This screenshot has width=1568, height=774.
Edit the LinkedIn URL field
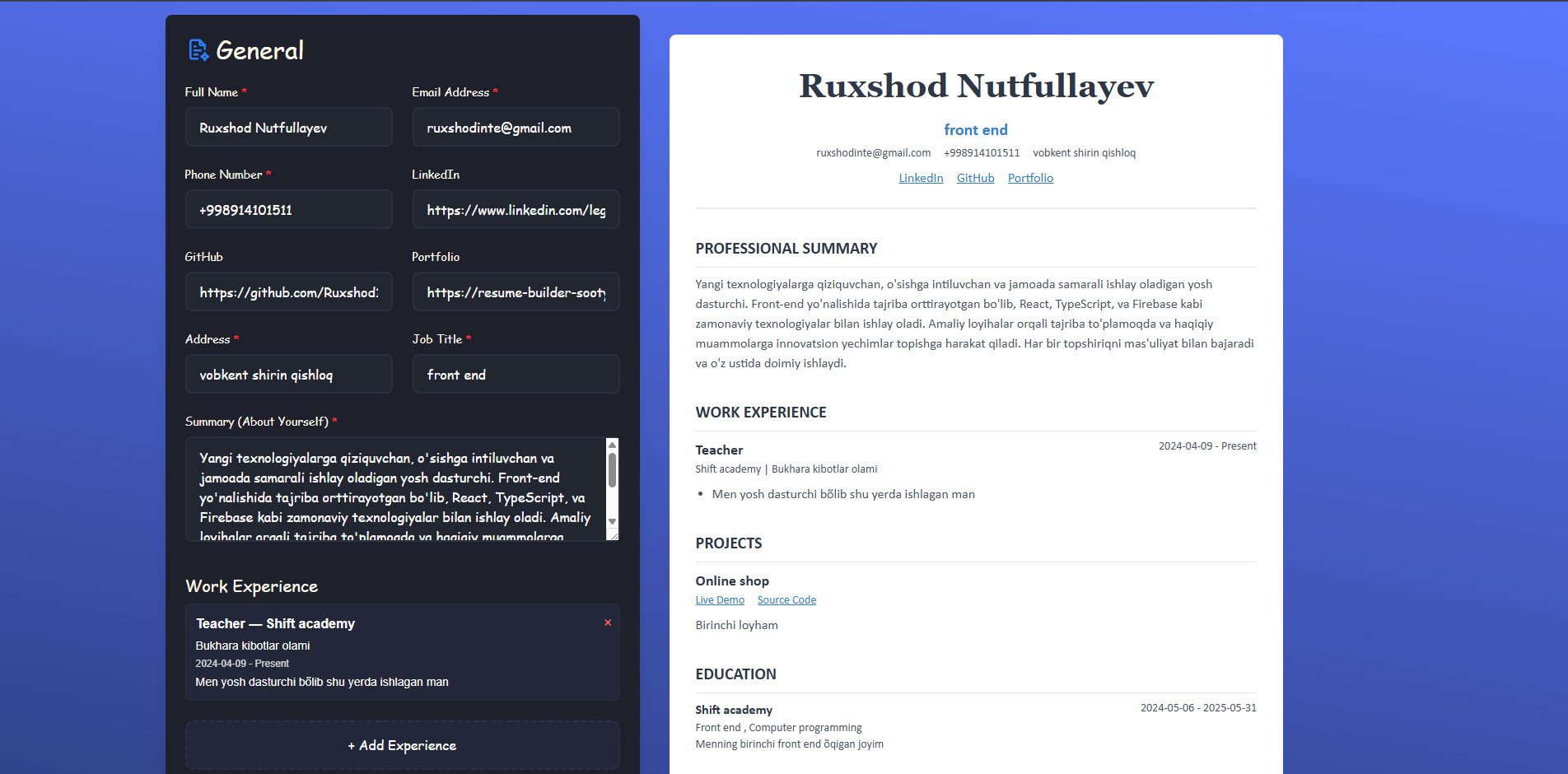pyautogui.click(x=516, y=210)
